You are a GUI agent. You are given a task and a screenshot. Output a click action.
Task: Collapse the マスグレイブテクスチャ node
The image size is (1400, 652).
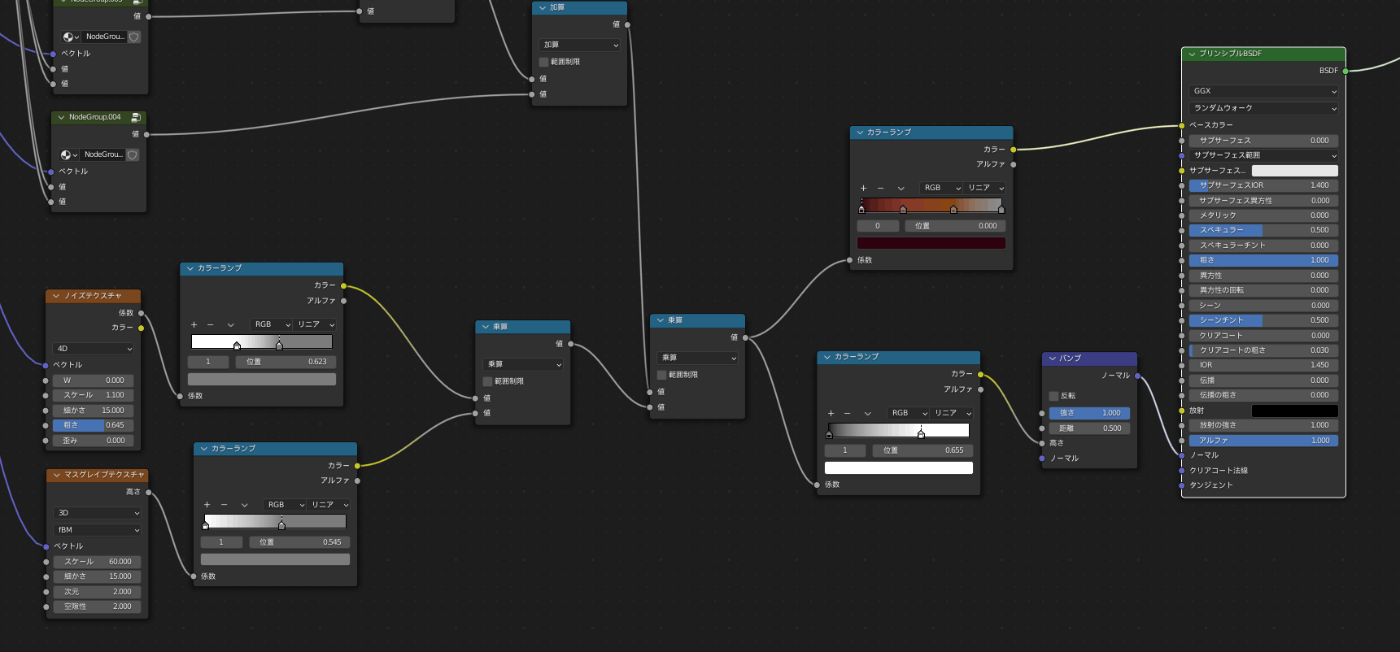55,475
